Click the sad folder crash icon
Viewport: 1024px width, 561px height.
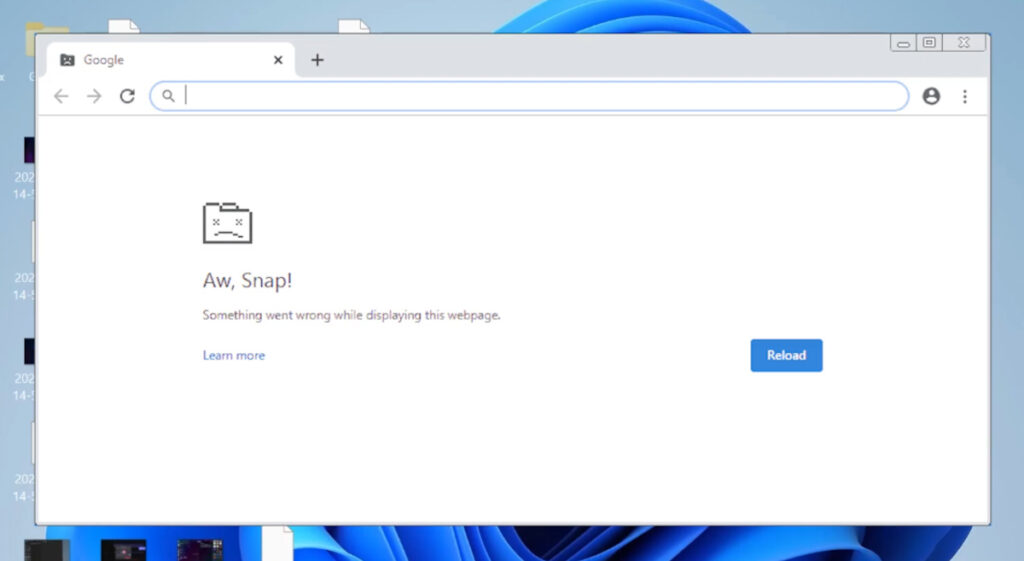point(227,223)
